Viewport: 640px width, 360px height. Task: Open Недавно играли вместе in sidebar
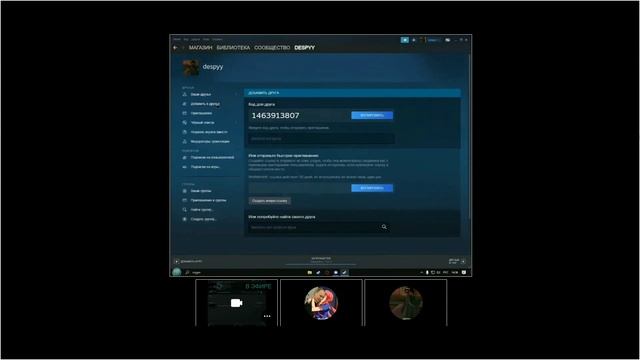pos(209,132)
